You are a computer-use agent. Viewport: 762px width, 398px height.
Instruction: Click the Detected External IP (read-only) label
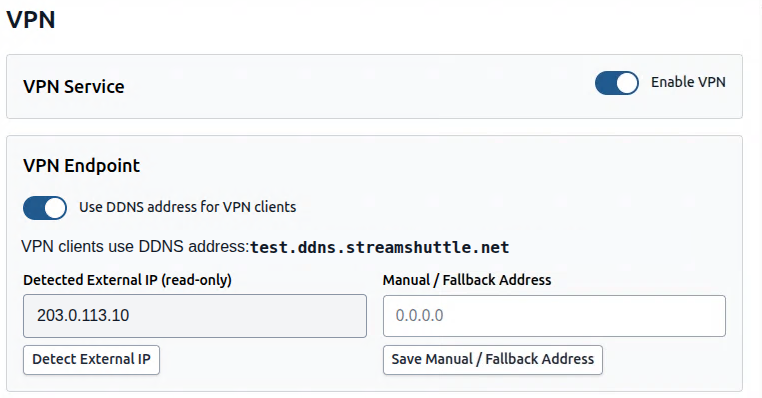[x=127, y=280]
